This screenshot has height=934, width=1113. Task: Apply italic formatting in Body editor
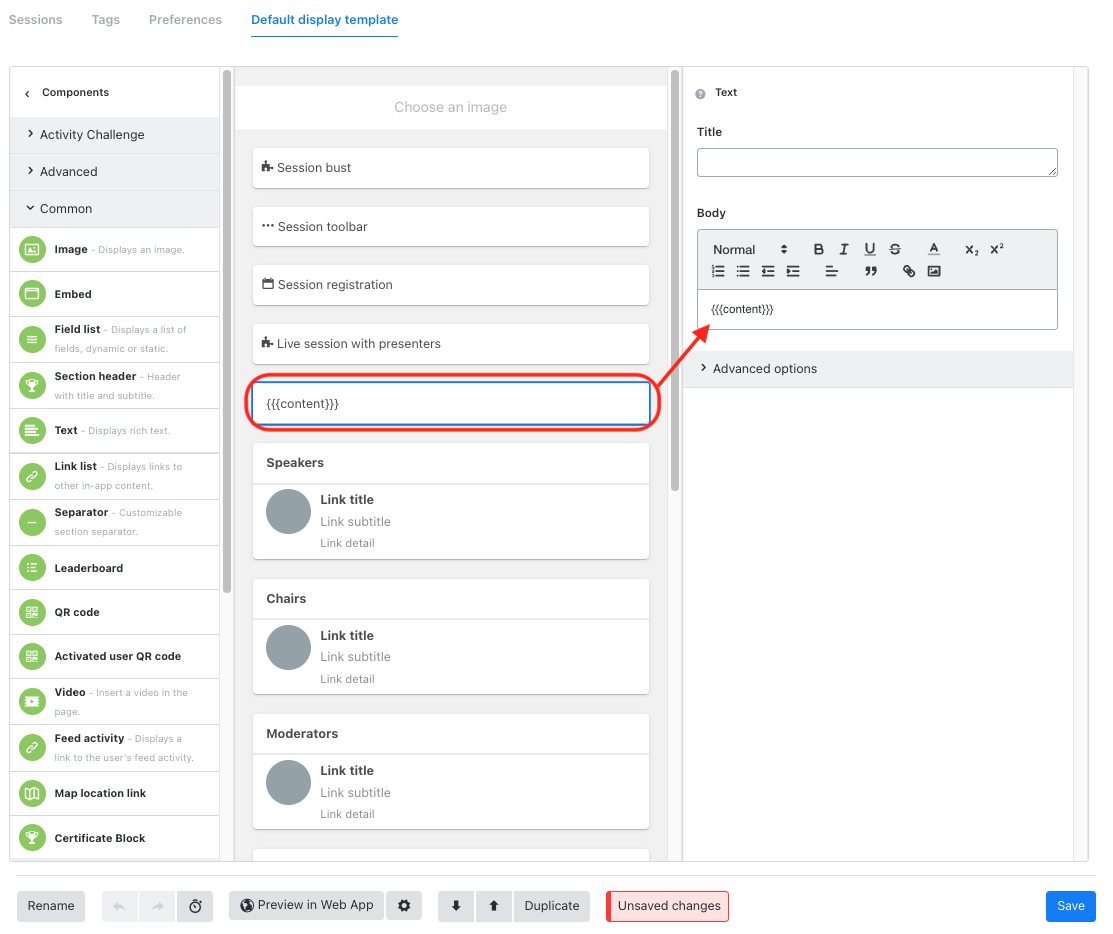844,249
